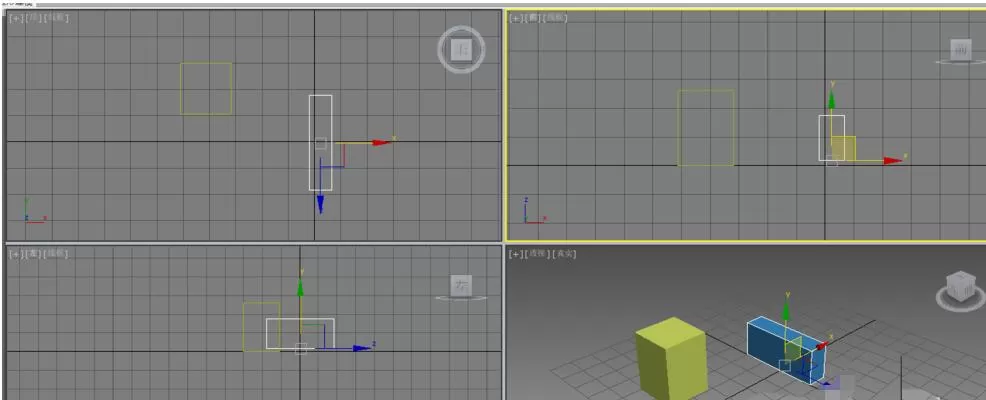
Task: Click the blue downward axis arrow in top viewport
Action: click(320, 204)
